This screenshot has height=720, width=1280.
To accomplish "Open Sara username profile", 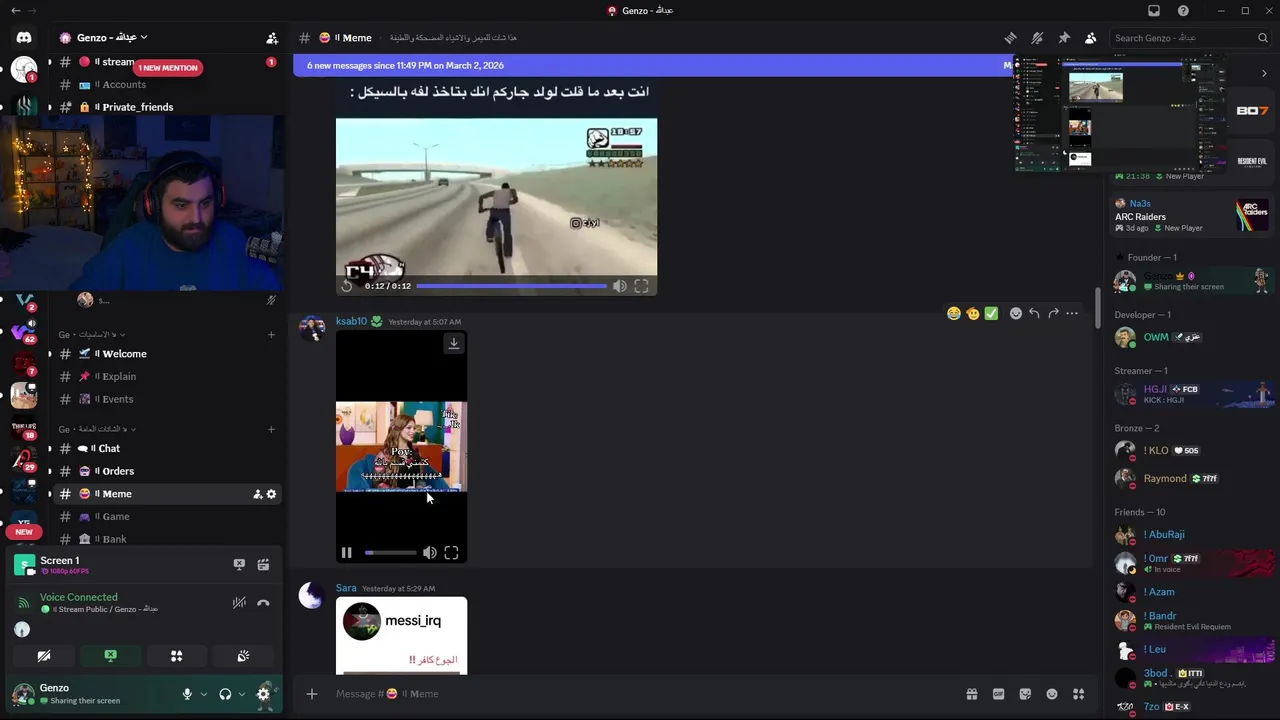I will [346, 588].
